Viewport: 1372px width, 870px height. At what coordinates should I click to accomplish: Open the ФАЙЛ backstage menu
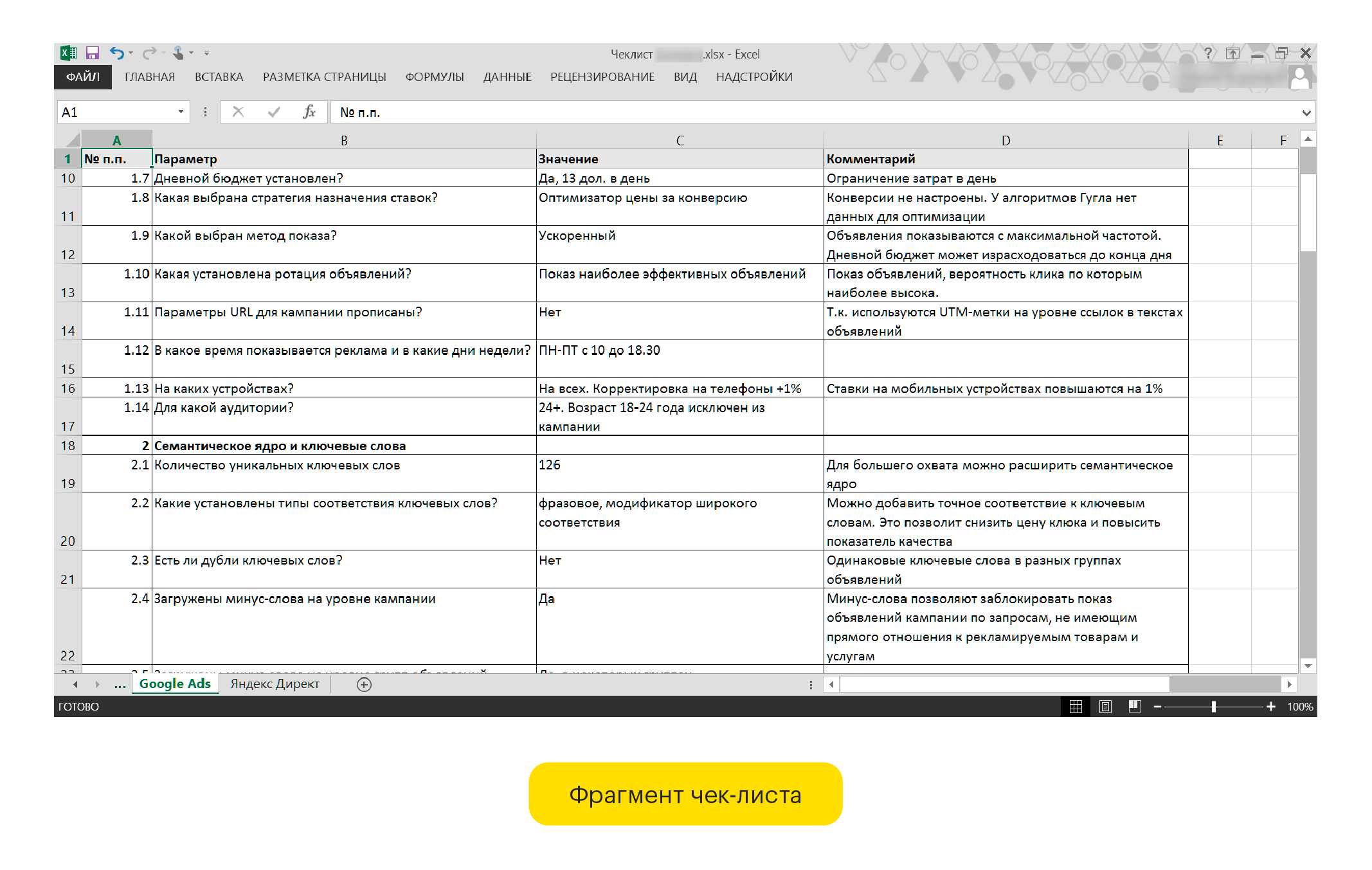point(83,77)
